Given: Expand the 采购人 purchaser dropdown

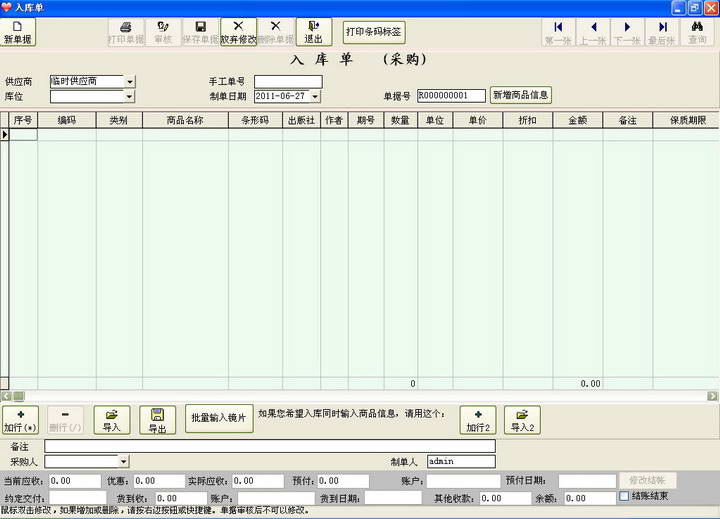Looking at the screenshot, I should 124,462.
